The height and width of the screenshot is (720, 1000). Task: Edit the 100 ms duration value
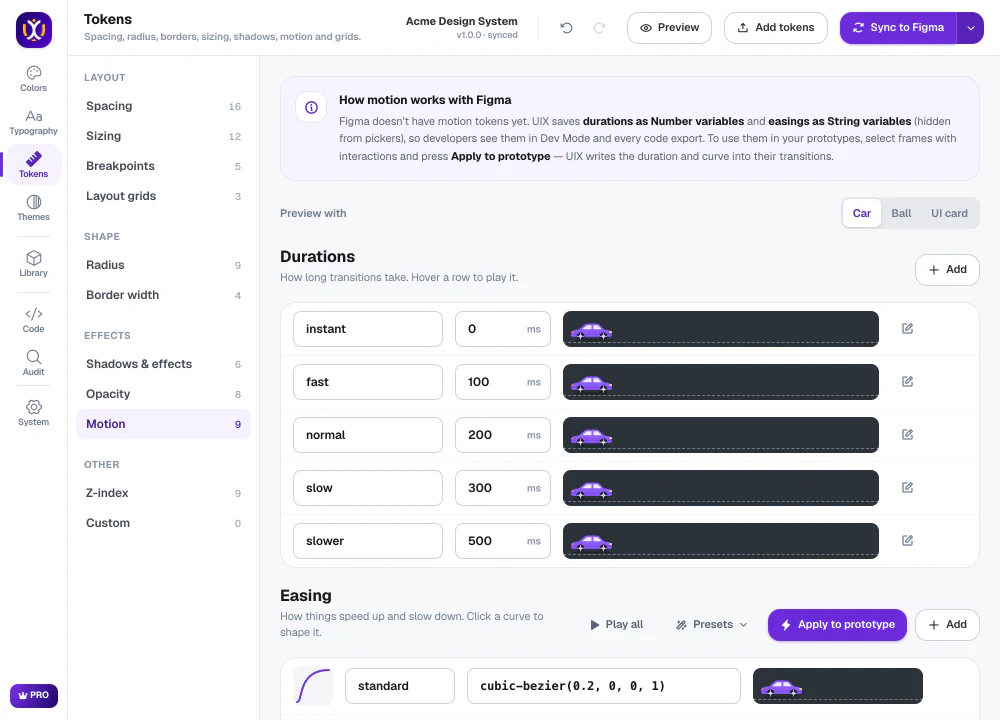pos(503,382)
